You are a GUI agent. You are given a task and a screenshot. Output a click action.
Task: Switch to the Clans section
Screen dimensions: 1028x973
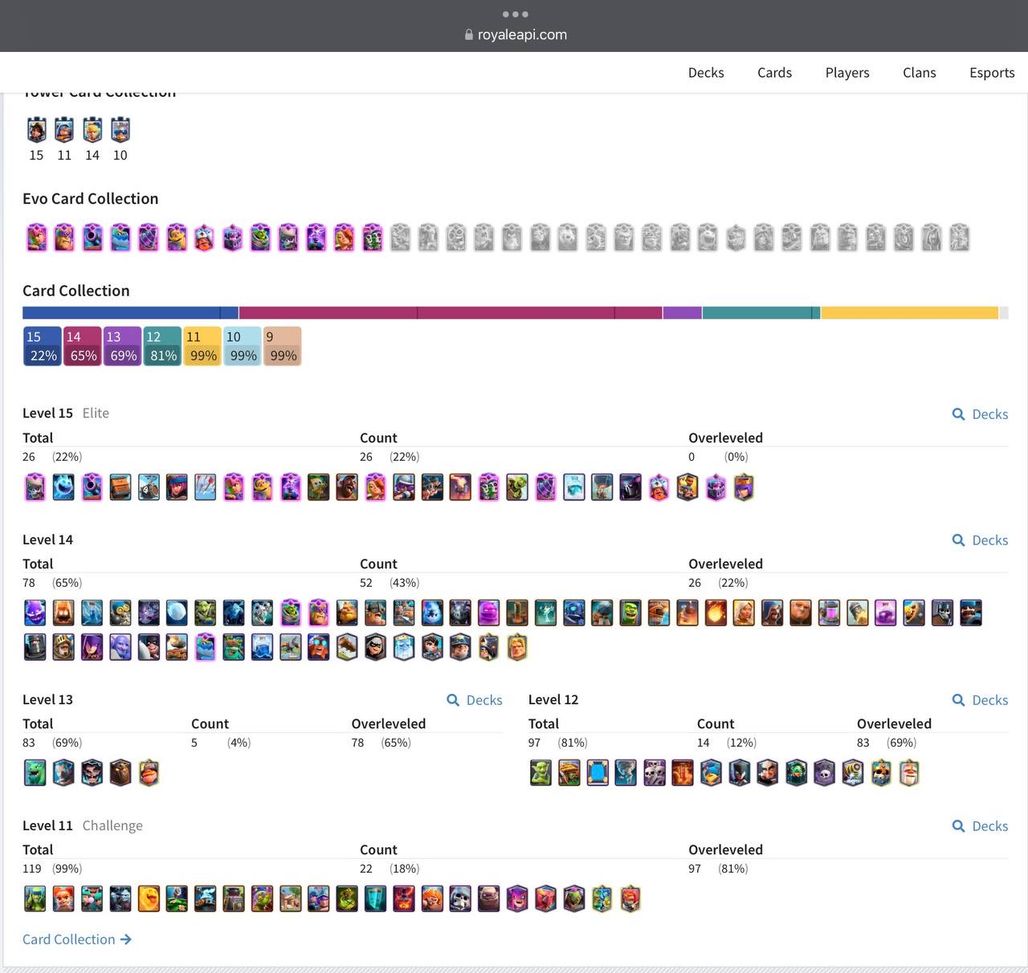[919, 72]
